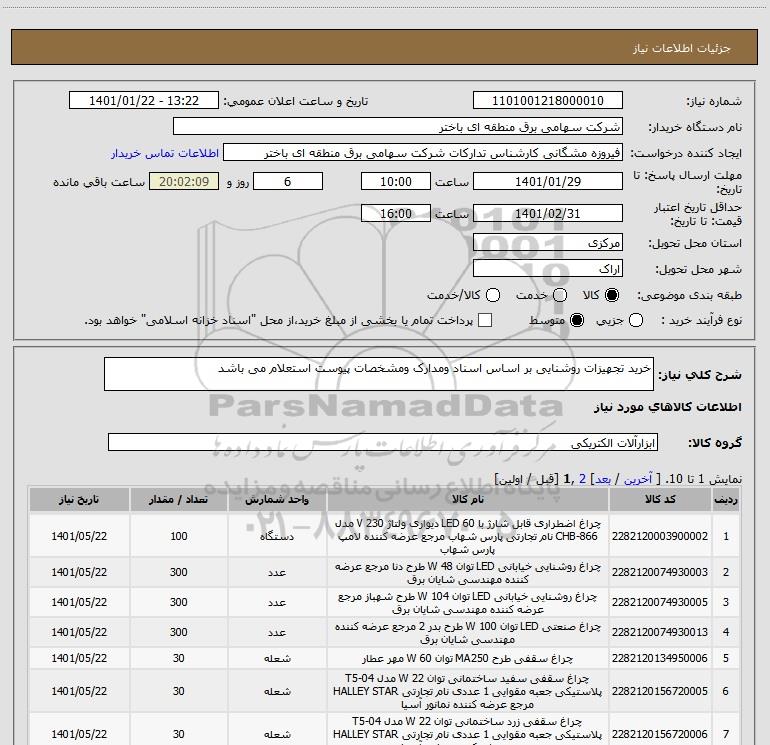Click general description text area
Screen dimensions: 770x745
[379, 374]
